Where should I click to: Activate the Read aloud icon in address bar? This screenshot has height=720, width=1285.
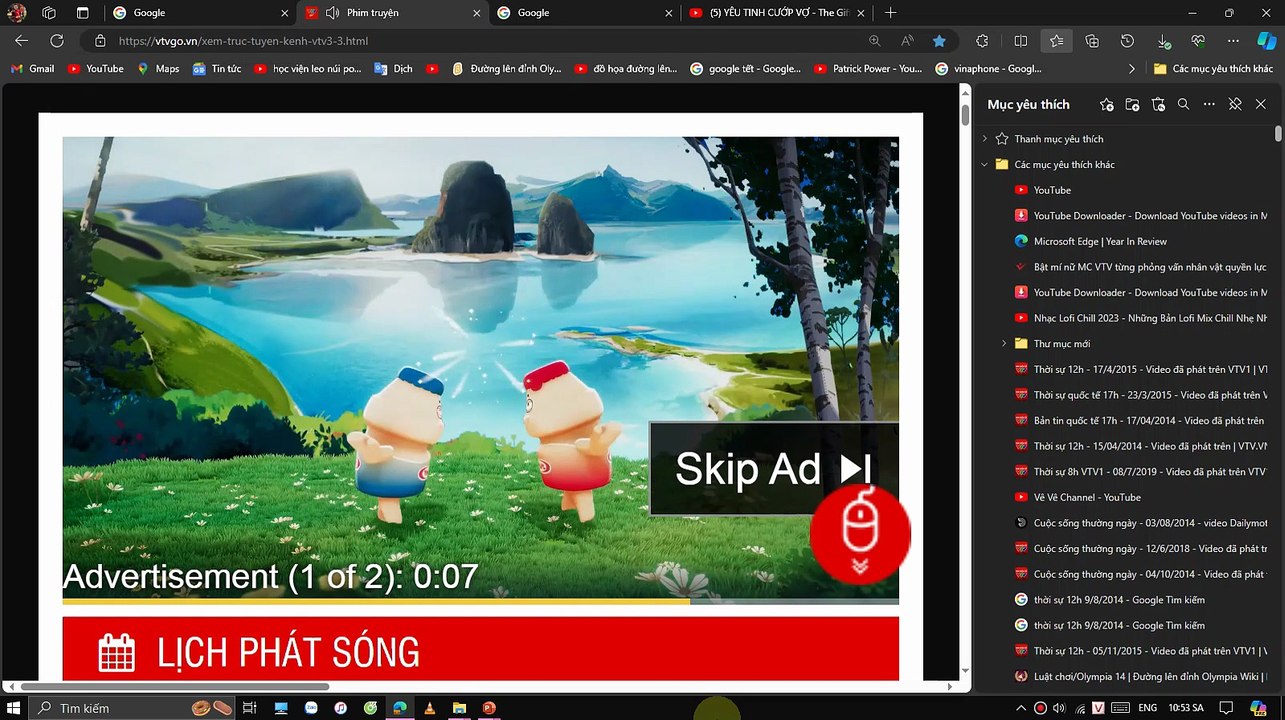pyautogui.click(x=907, y=41)
